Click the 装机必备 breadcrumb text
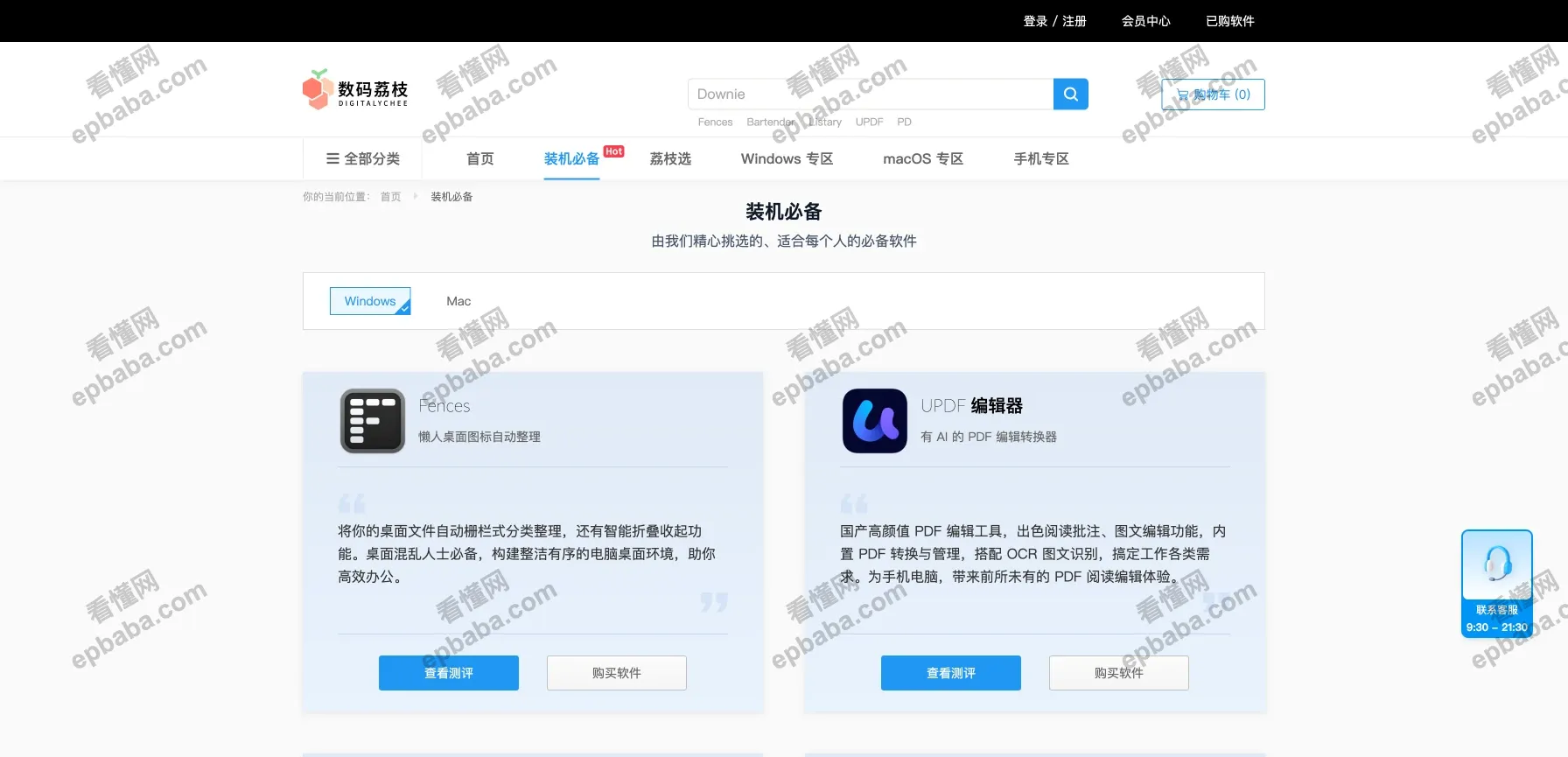1568x757 pixels. (x=451, y=197)
